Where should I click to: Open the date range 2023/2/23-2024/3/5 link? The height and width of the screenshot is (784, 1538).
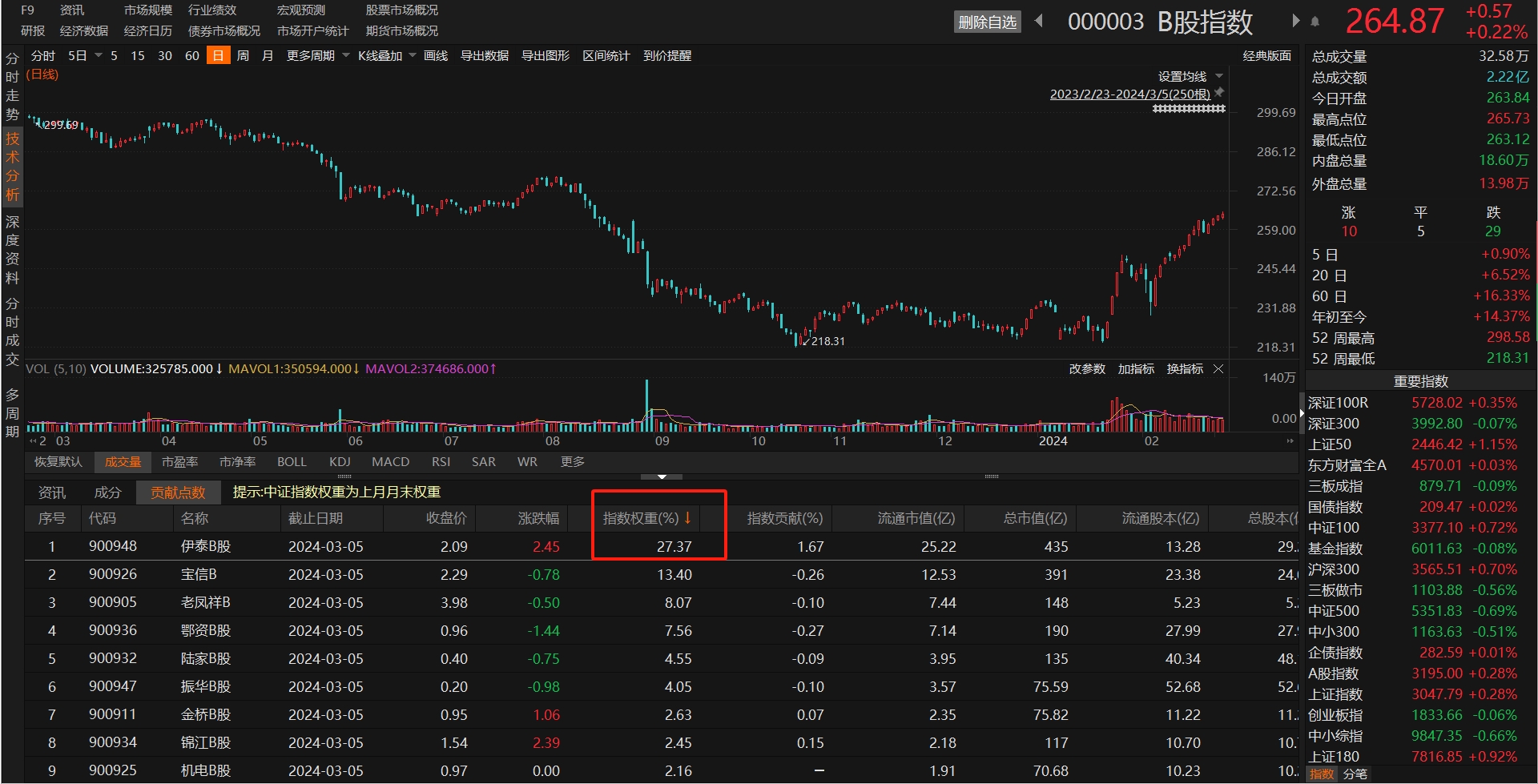tap(1129, 94)
